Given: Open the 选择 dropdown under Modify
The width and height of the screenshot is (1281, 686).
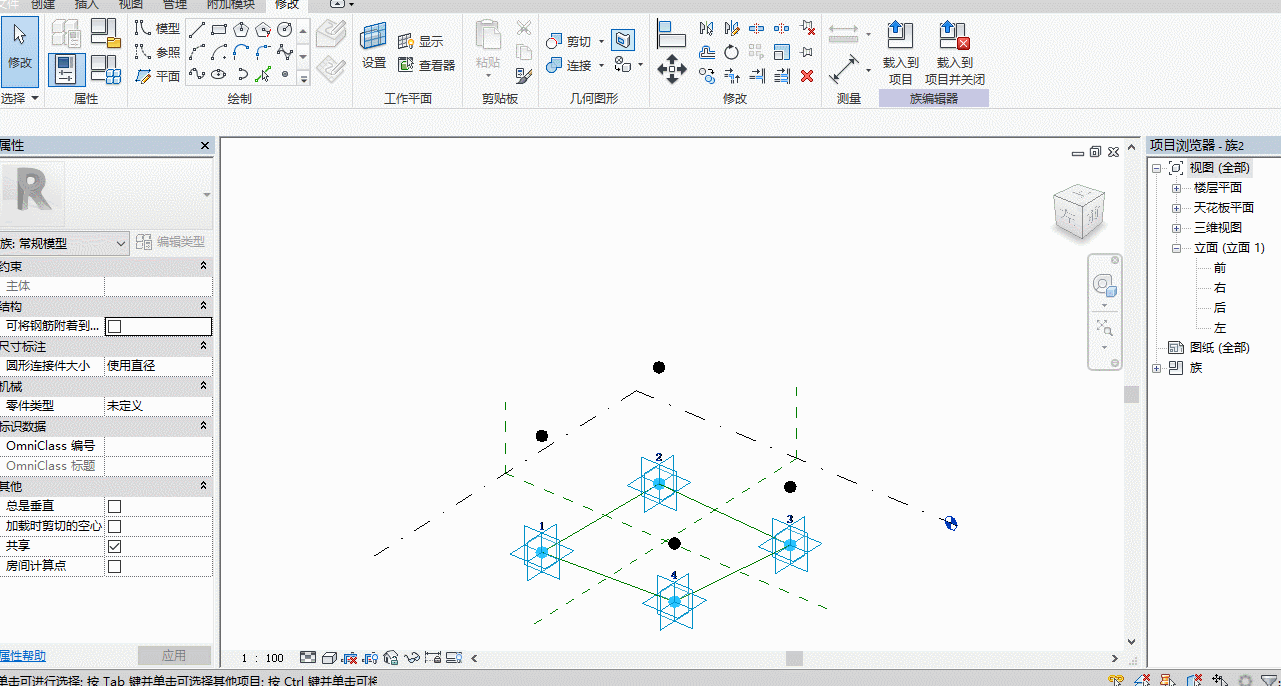Looking at the screenshot, I should coord(21,99).
